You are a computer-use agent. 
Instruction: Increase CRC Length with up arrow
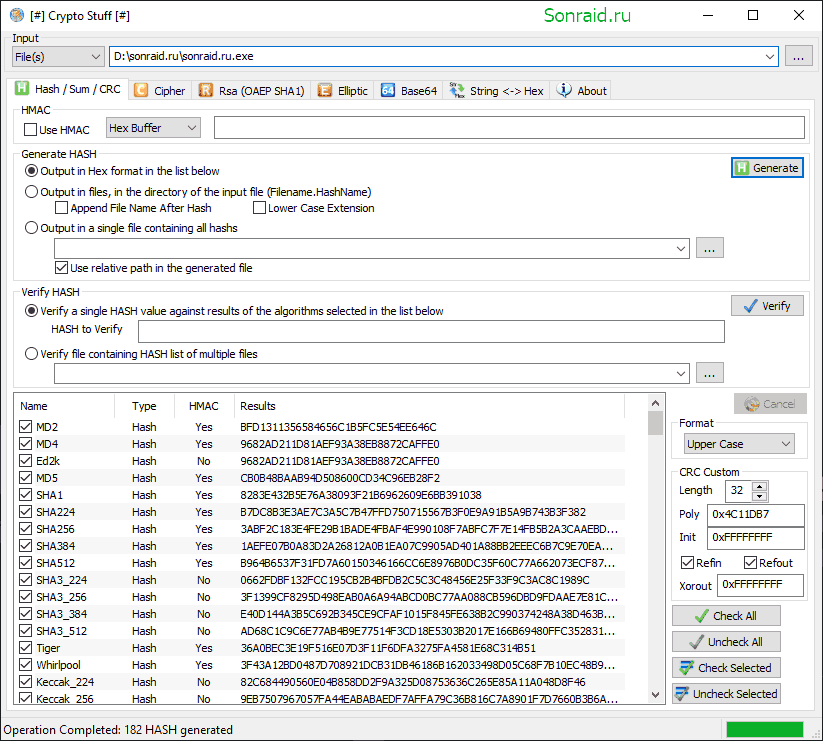(x=759, y=486)
